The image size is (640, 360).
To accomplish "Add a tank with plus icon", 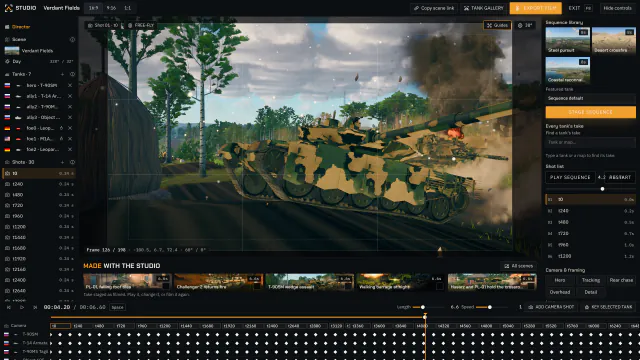I will pyautogui.click(x=62, y=74).
